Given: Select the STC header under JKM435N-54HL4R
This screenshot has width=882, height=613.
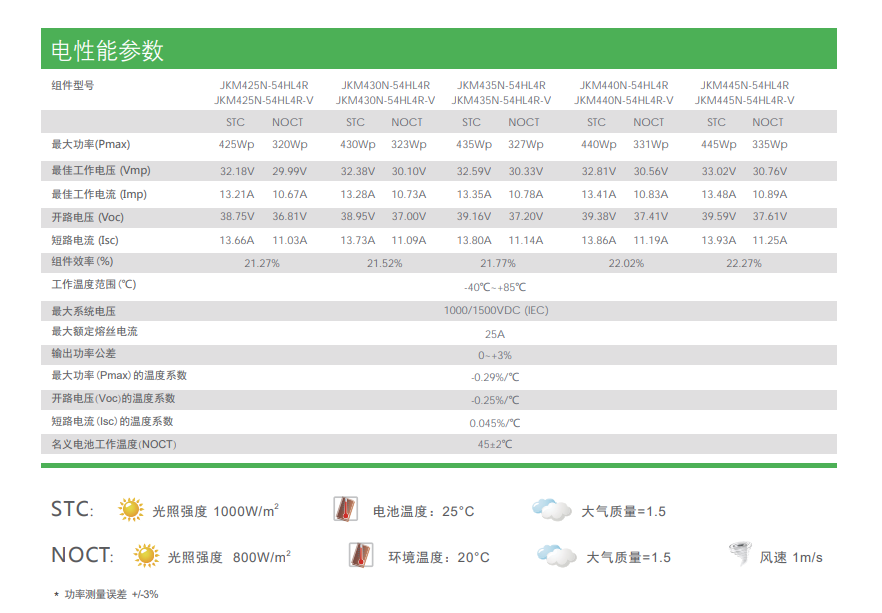Looking at the screenshot, I should coord(471,122).
